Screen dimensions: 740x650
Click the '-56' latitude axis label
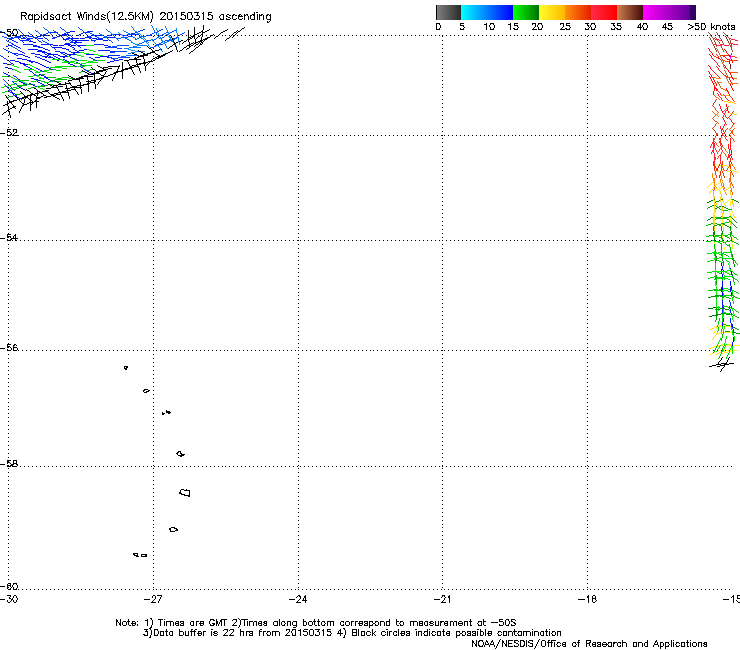[x=9, y=348]
